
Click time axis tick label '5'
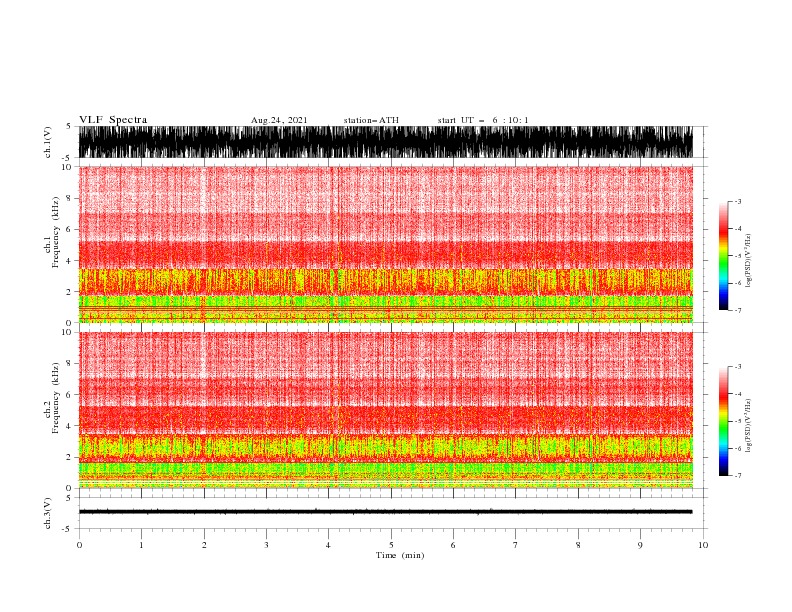(391, 545)
